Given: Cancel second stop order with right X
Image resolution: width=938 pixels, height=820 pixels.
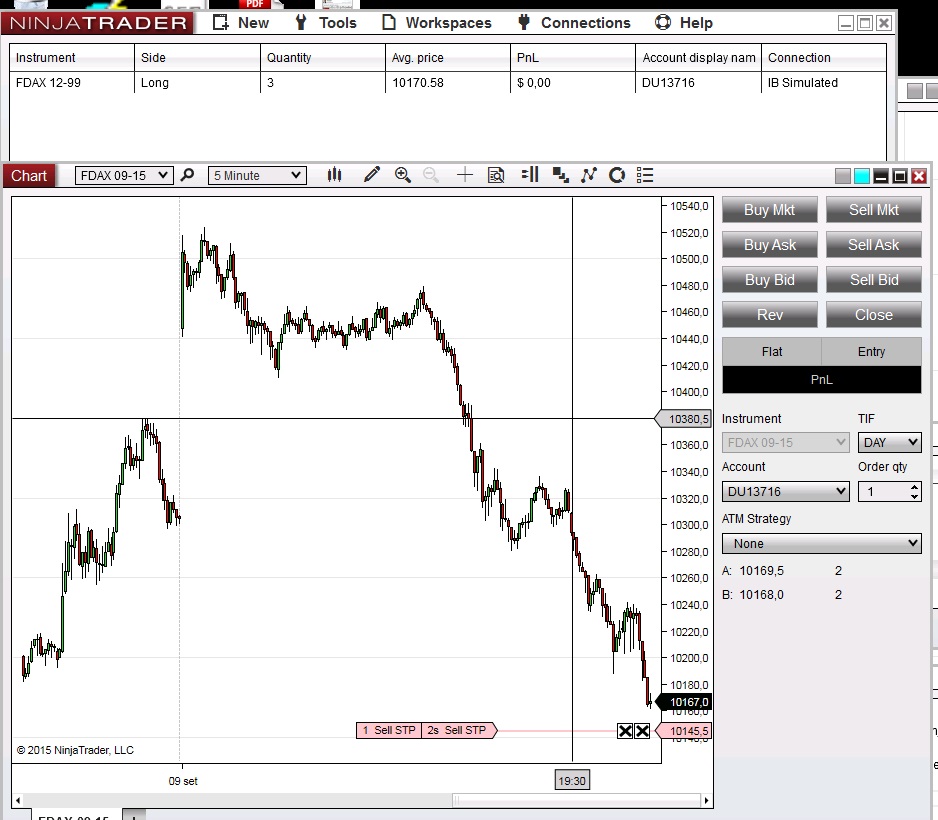Looking at the screenshot, I should [642, 731].
